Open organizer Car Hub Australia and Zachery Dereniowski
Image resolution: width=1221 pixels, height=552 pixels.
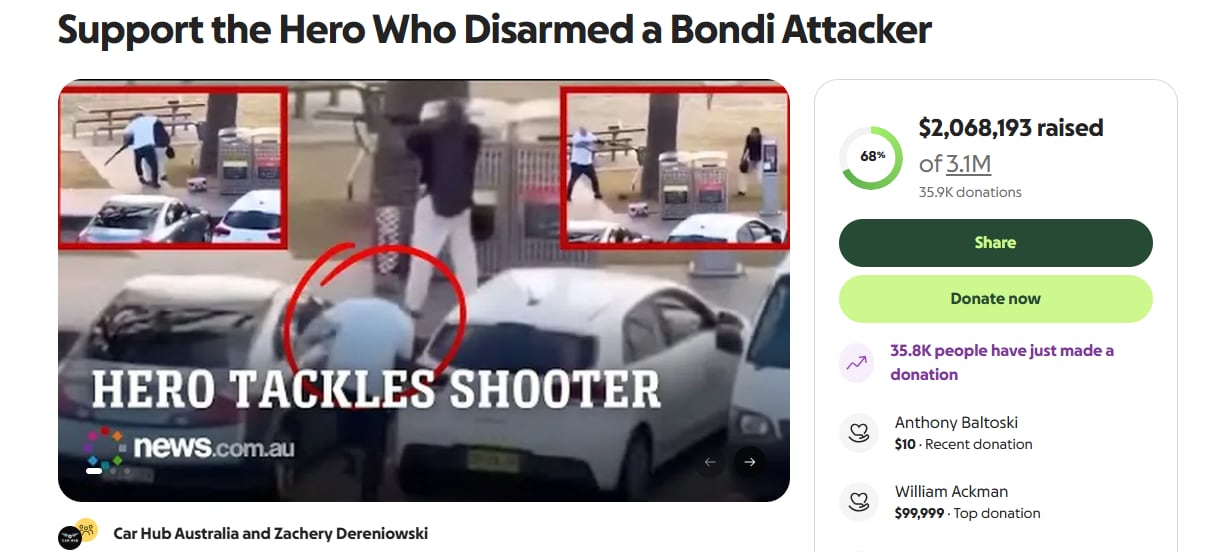pos(271,533)
